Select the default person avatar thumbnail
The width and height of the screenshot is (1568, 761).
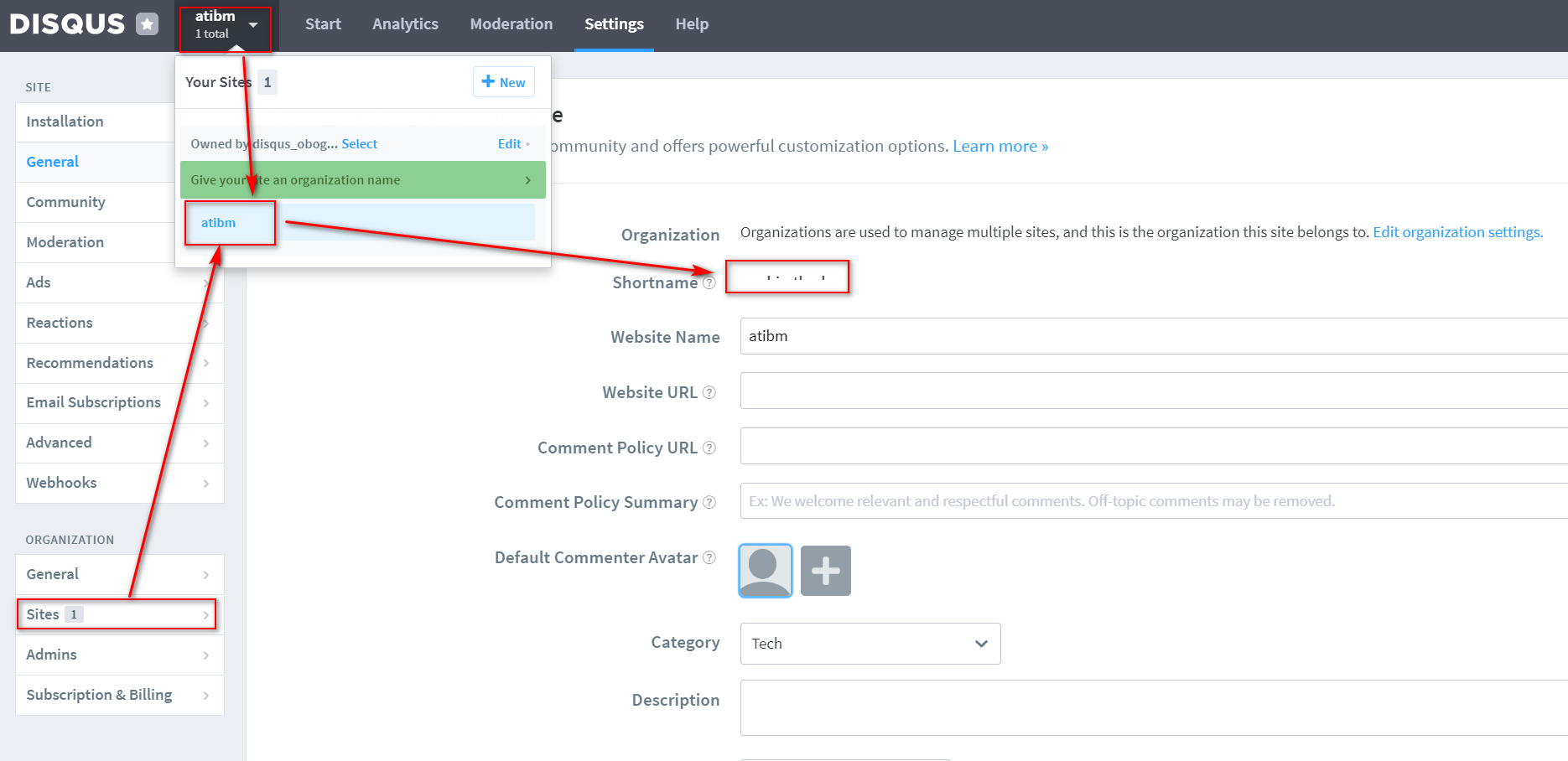[x=766, y=571]
